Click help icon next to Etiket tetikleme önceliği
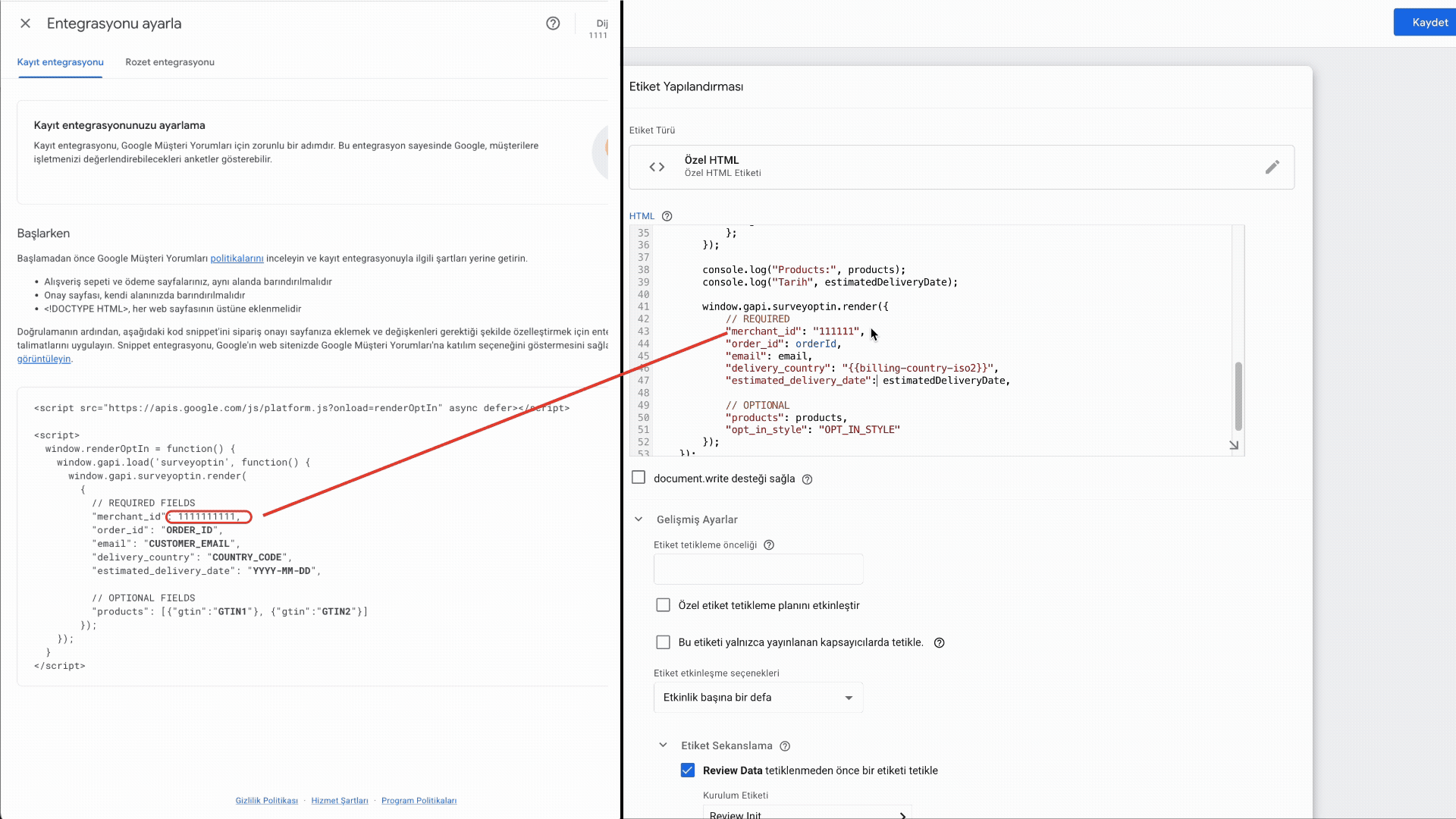The image size is (1456, 819). 768,545
